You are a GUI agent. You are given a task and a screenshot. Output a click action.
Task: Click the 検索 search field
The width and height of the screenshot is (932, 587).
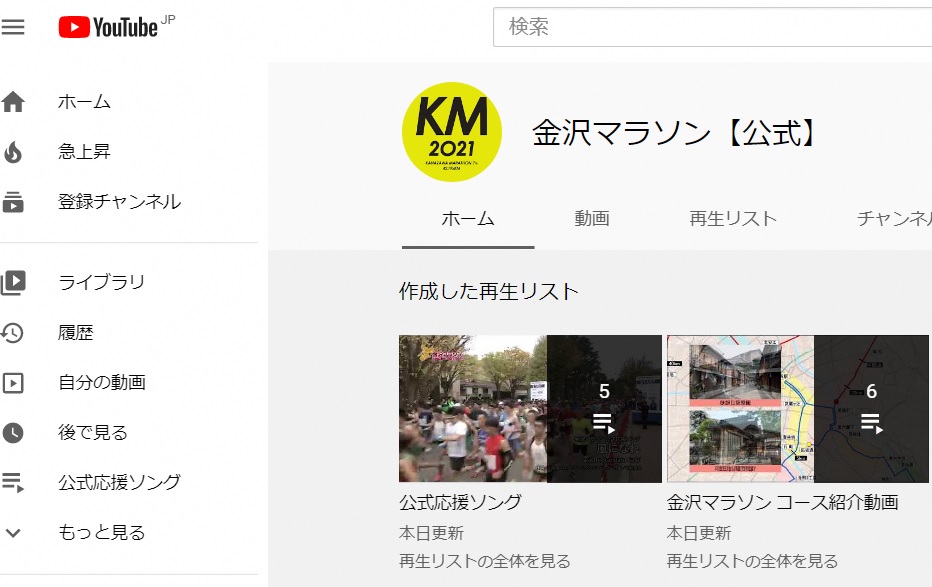click(x=712, y=27)
